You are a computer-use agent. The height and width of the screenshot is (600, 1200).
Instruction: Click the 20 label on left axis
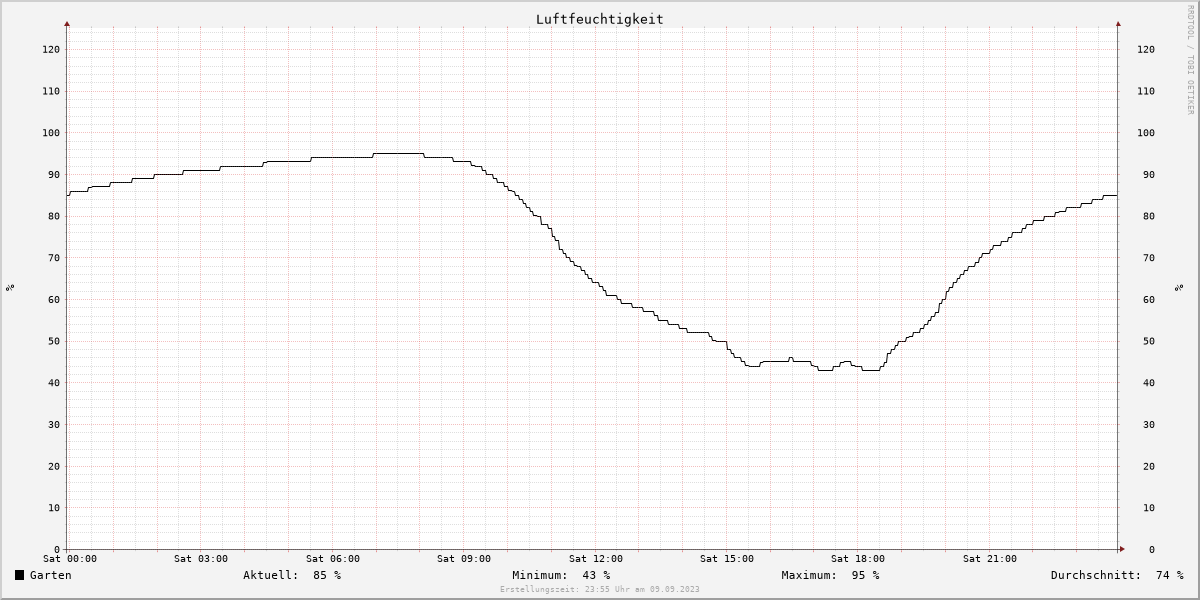click(53, 466)
